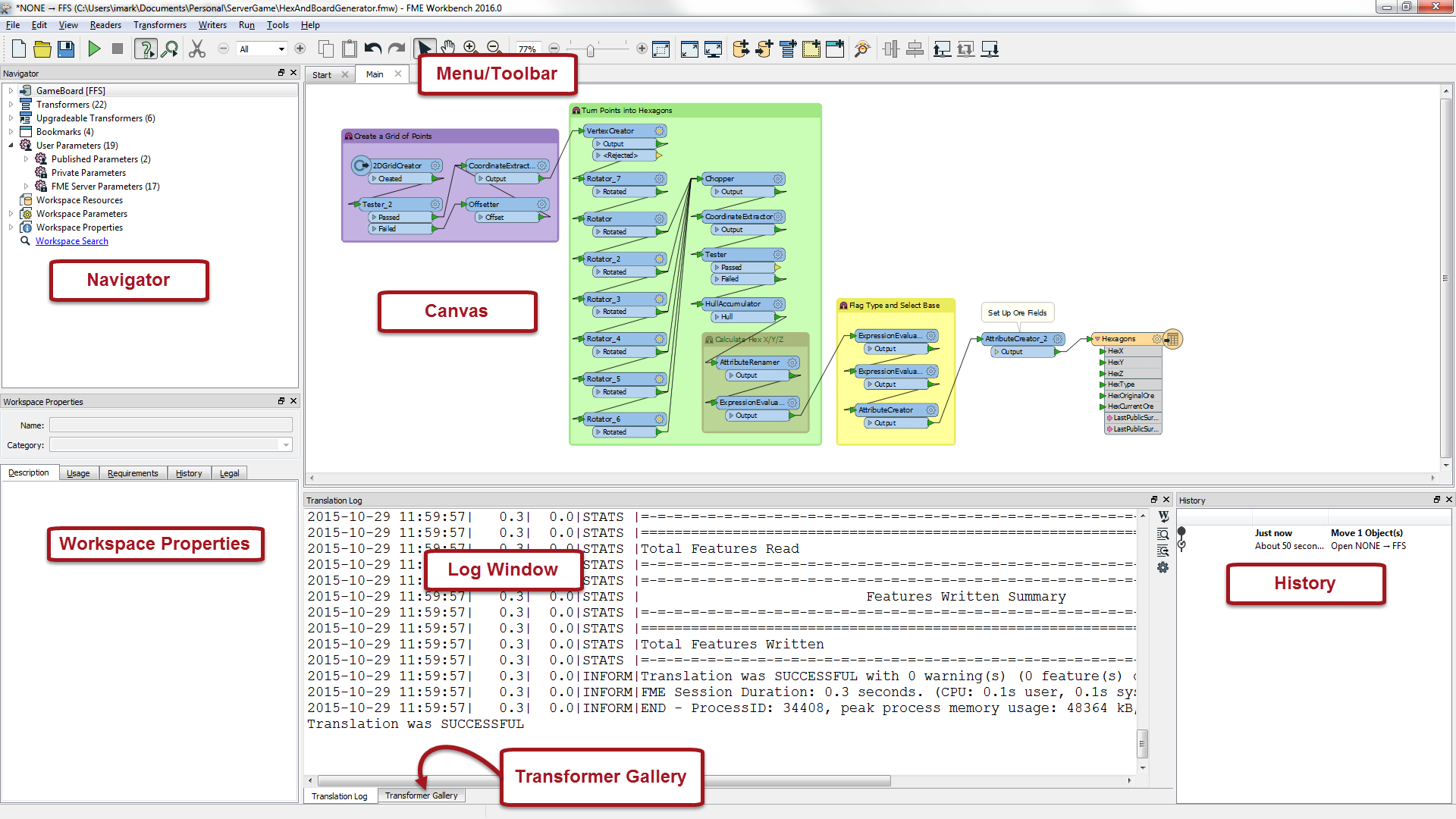Expand the GameBoard [FFS] node
Viewport: 1456px width, 819px height.
(11, 91)
